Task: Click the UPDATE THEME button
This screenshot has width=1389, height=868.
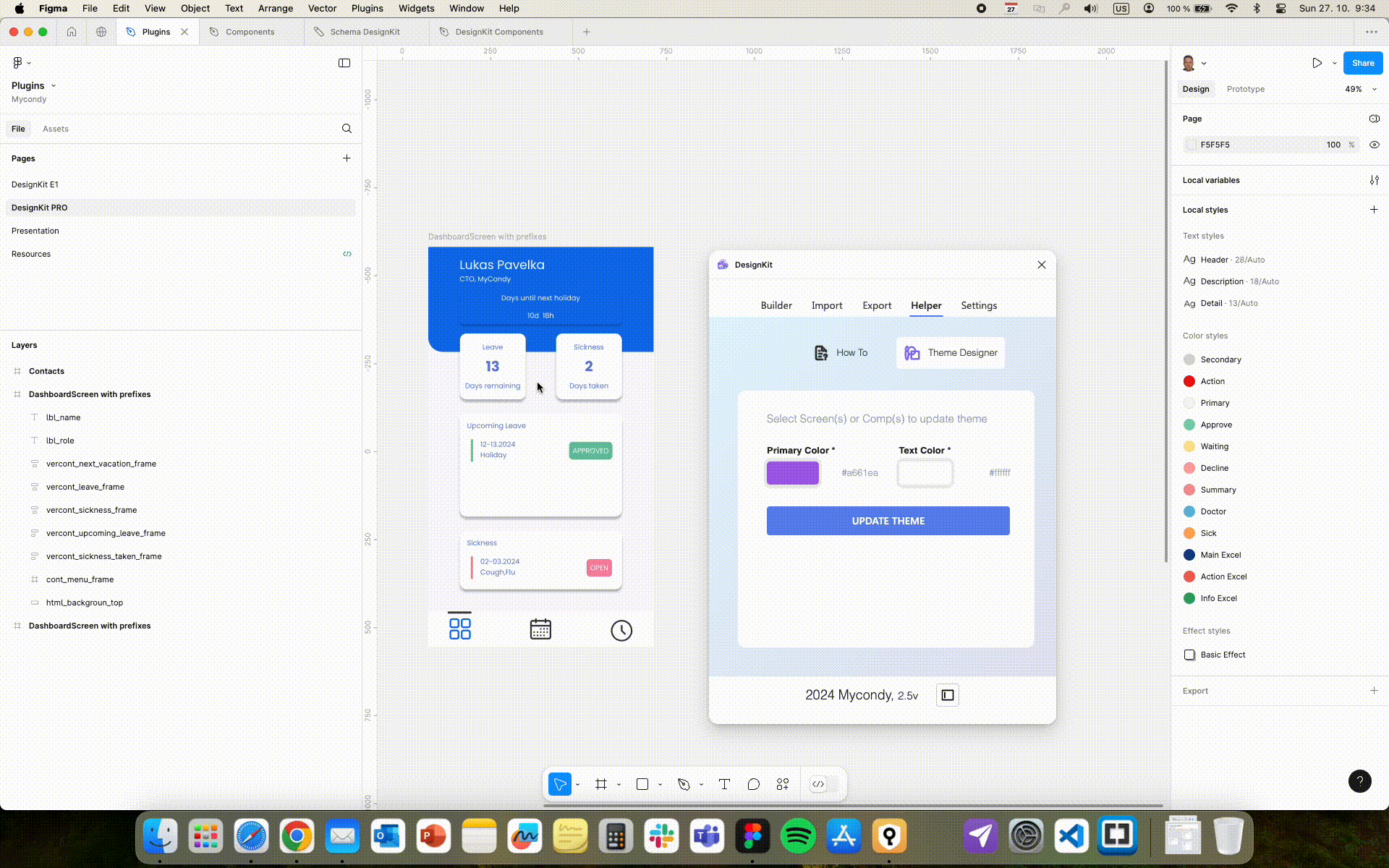Action: 888,521
